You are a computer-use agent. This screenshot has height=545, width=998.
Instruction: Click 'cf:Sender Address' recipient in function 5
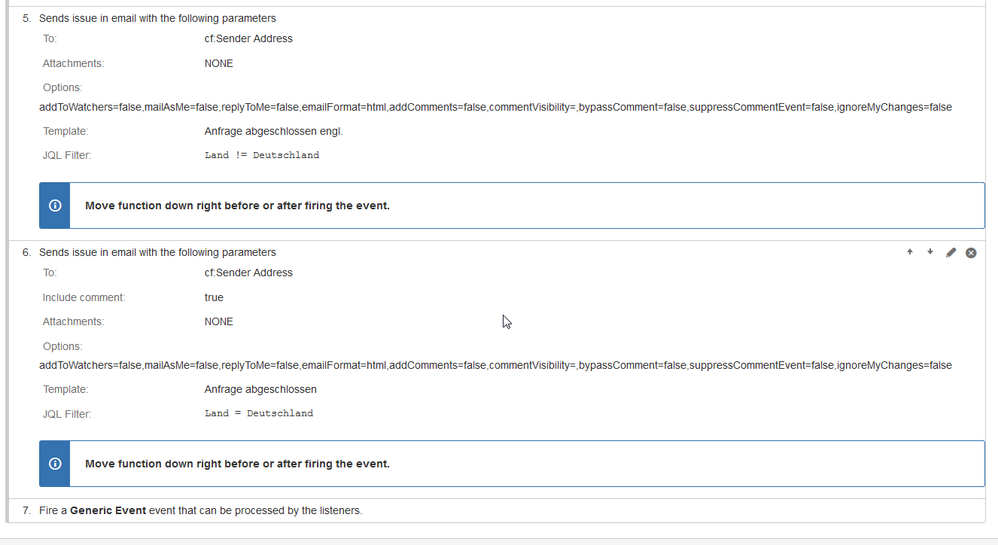[248, 38]
